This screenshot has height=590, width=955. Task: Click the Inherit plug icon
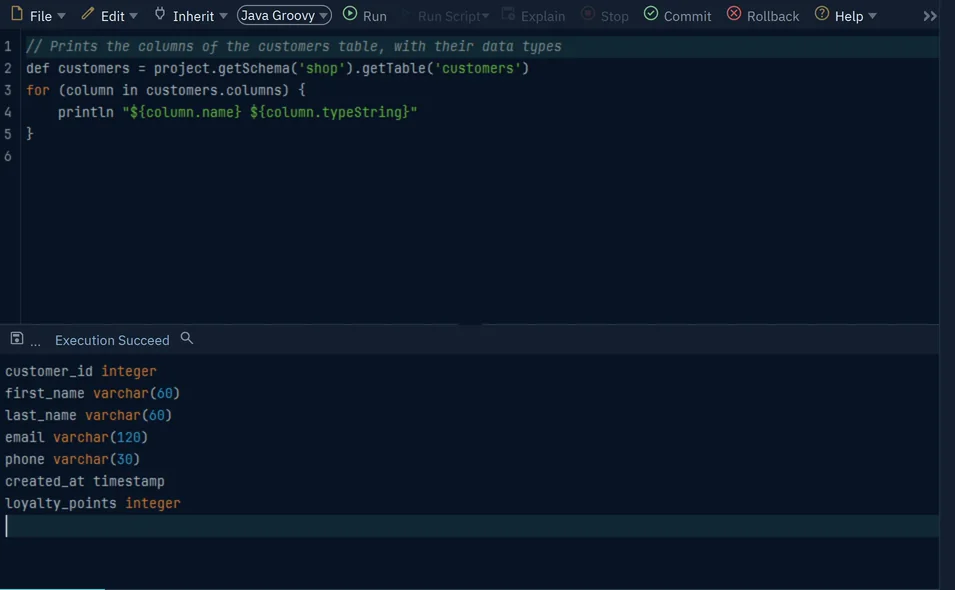point(160,13)
